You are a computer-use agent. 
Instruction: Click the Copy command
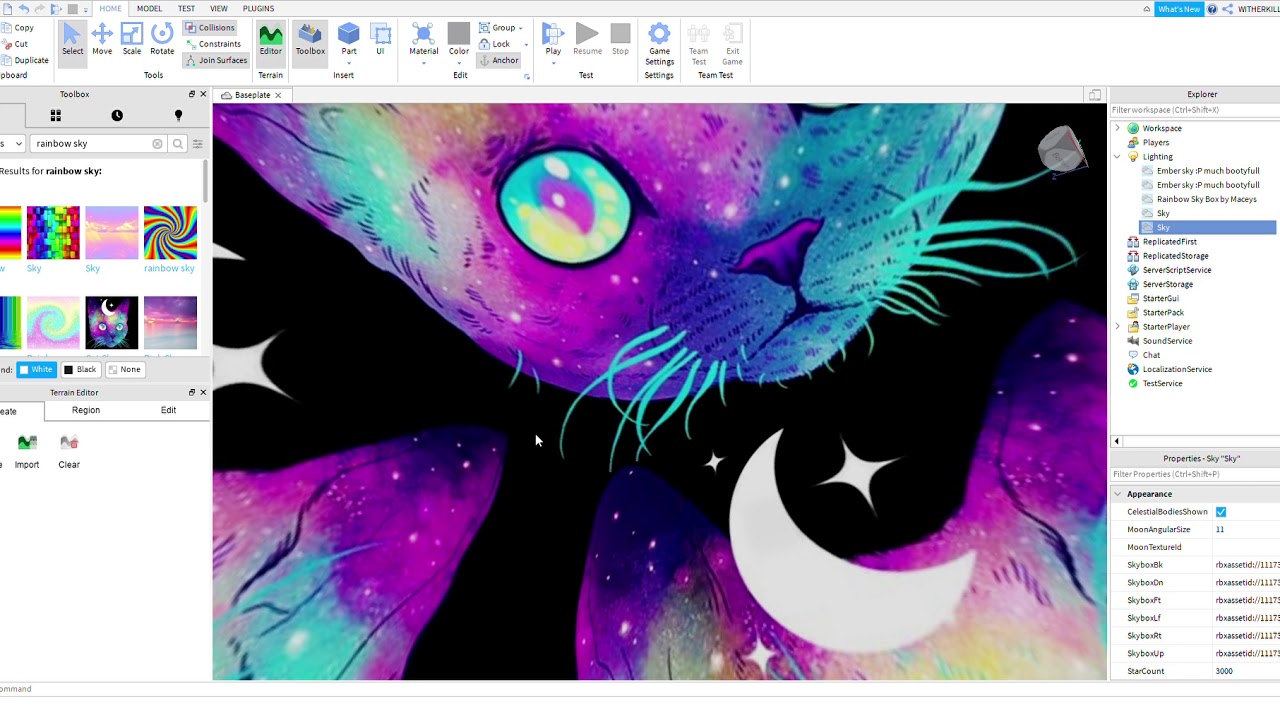click(x=17, y=28)
